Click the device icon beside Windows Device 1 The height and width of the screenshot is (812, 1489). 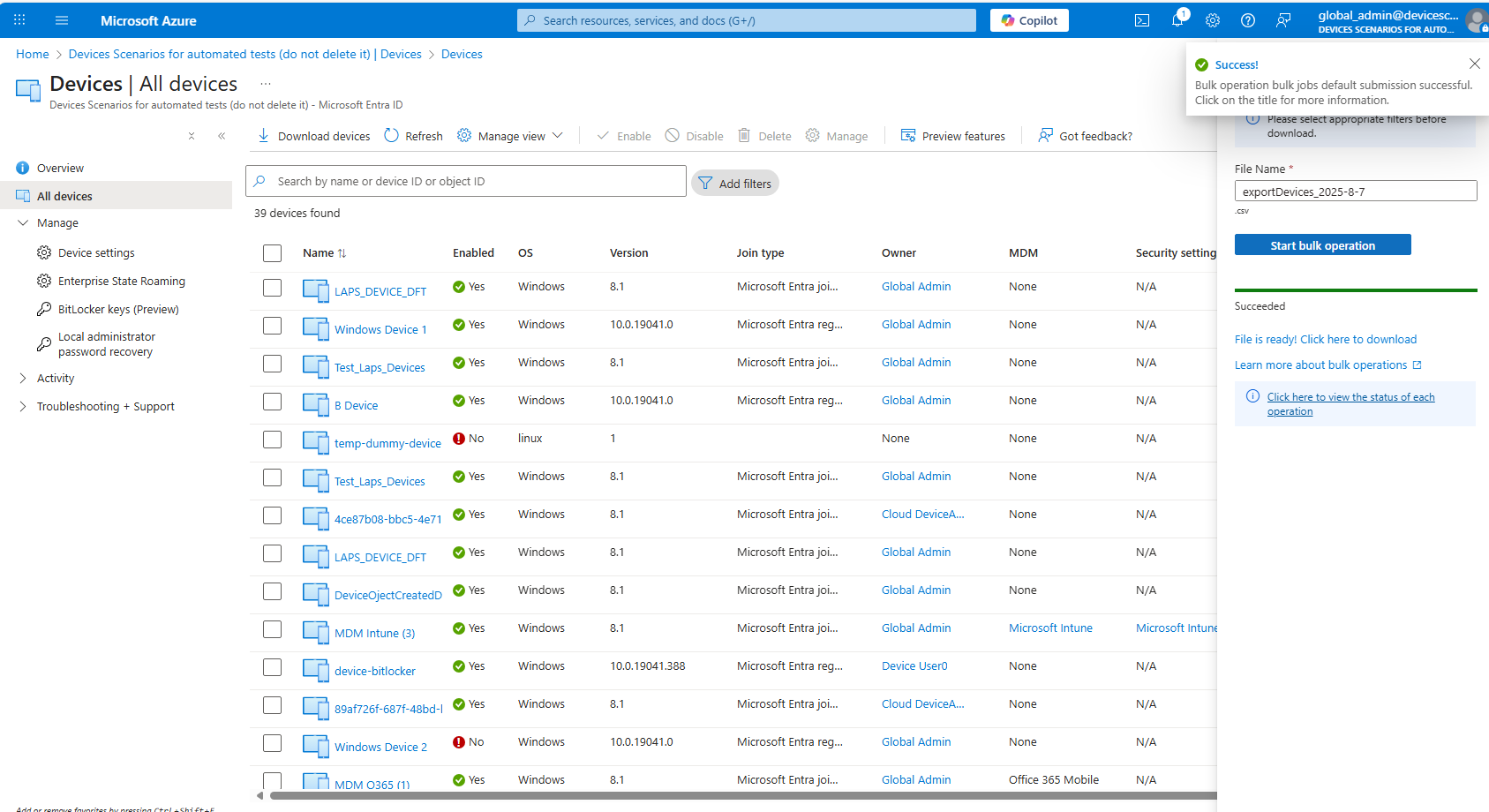click(x=316, y=328)
